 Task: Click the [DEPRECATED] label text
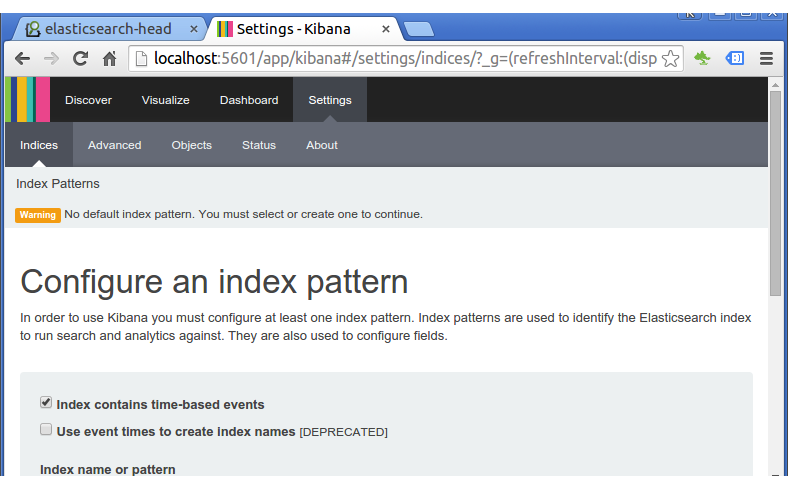pyautogui.click(x=344, y=432)
